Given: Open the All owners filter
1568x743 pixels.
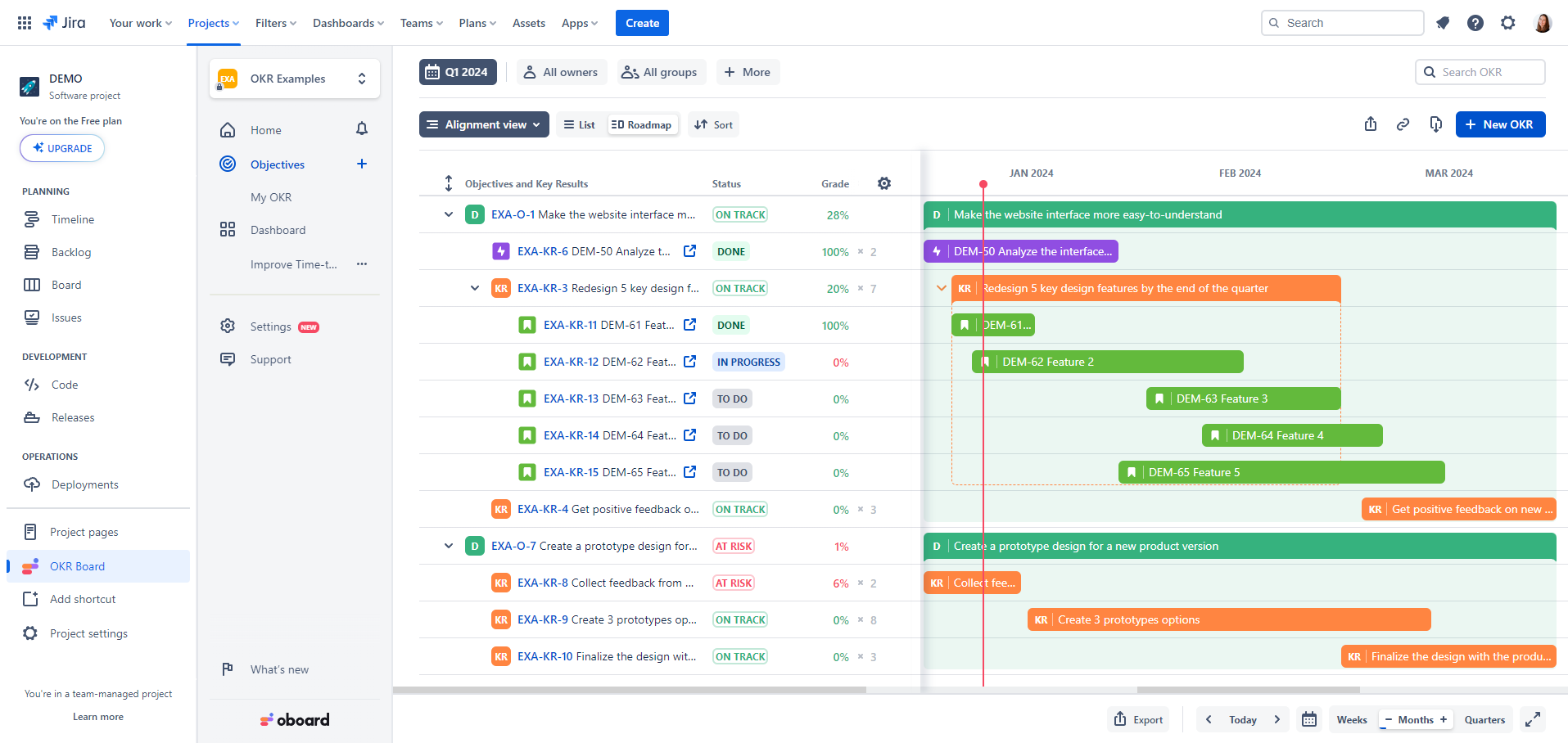Looking at the screenshot, I should pos(562,72).
